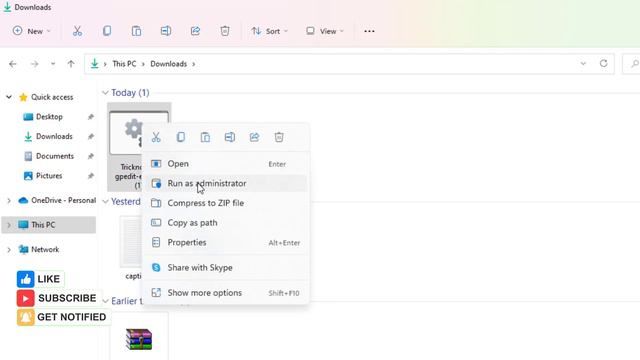The width and height of the screenshot is (640, 360).
Task: Collapse the Quick access tree section
Action: (9, 97)
